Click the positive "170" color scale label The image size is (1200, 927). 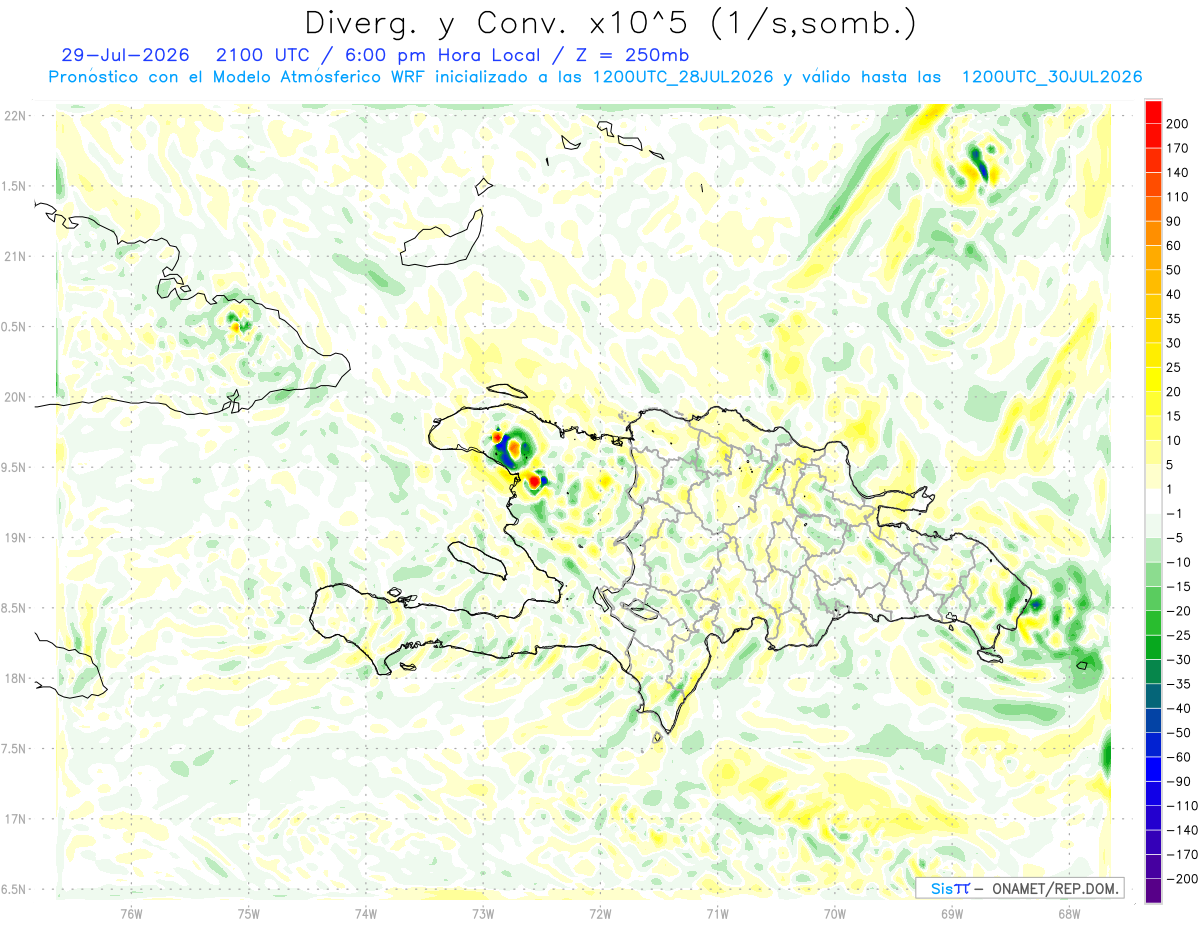pyautogui.click(x=1177, y=148)
